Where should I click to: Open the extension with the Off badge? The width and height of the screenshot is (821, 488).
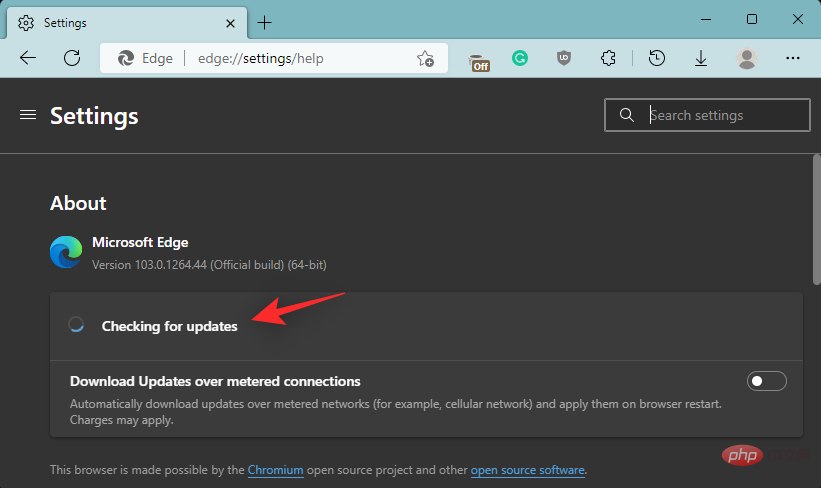pyautogui.click(x=479, y=62)
